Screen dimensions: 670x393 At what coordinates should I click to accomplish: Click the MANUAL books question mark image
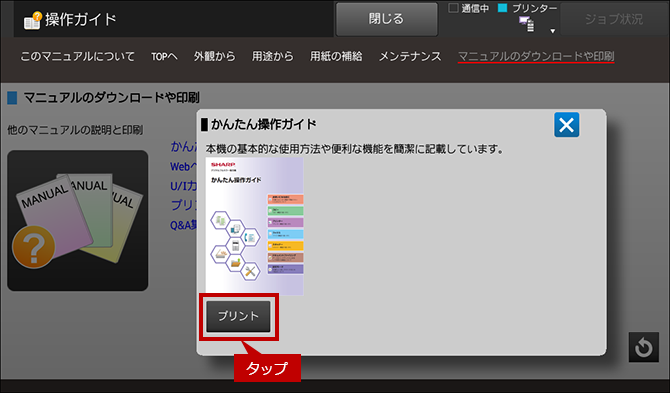click(78, 220)
